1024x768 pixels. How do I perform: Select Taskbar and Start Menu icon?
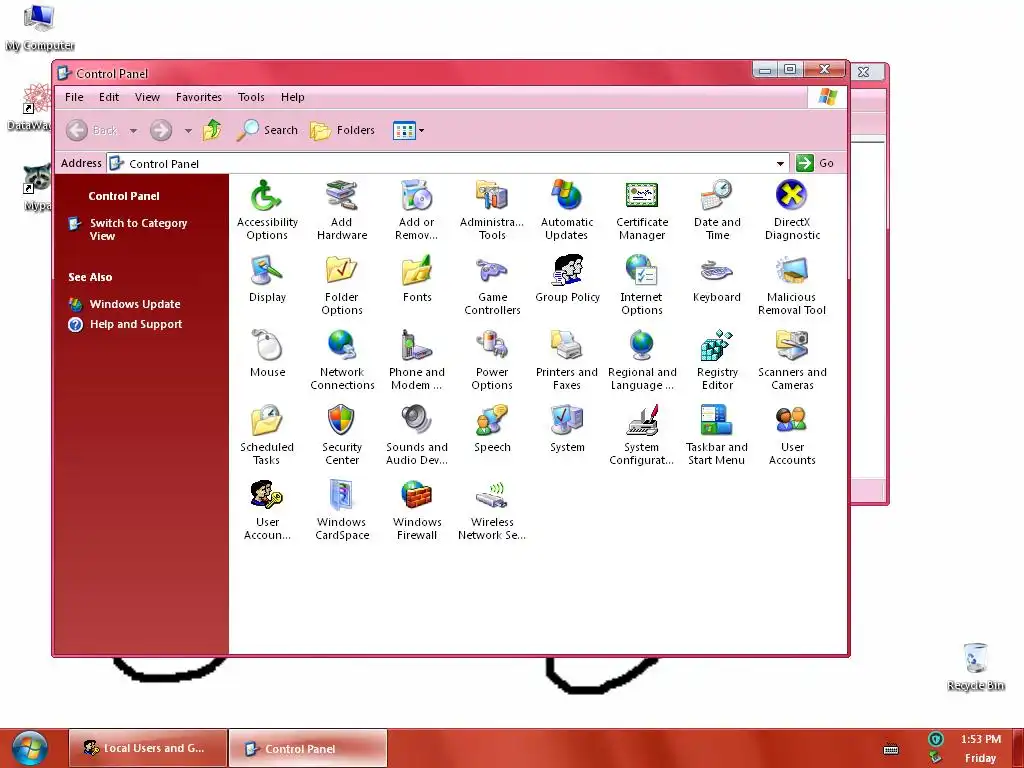[716, 435]
